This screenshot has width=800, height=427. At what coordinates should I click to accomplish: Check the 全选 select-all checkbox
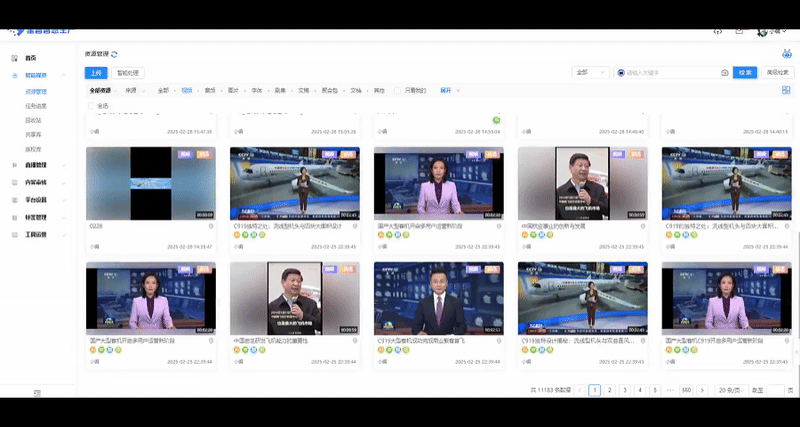tap(92, 105)
